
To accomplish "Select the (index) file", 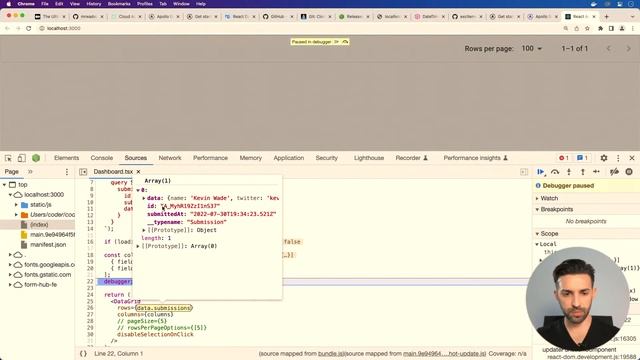I will pos(39,224).
